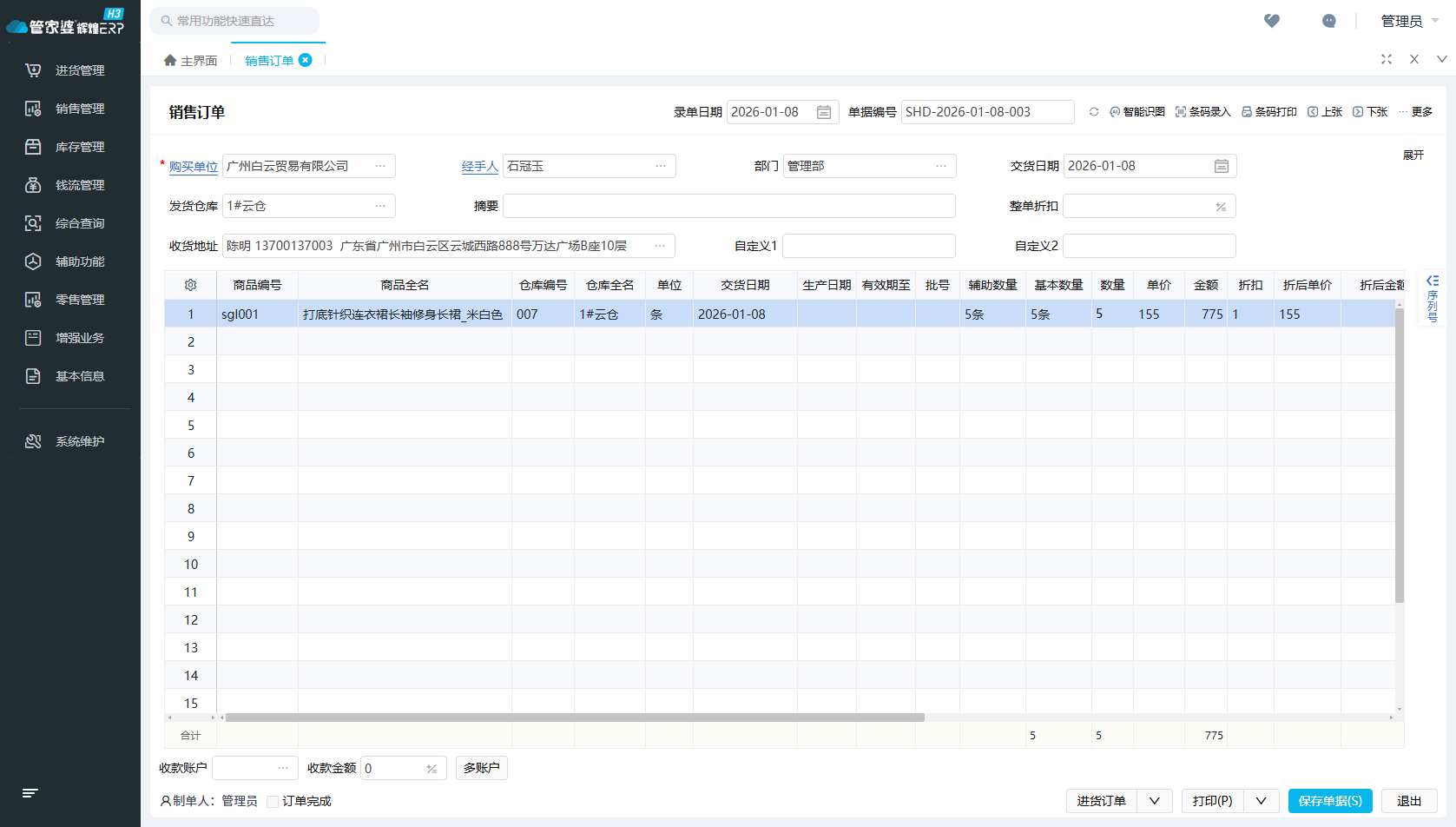Viewport: 1456px width, 827px height.
Task: Click the fullscreen expand icon
Action: 1387,59
